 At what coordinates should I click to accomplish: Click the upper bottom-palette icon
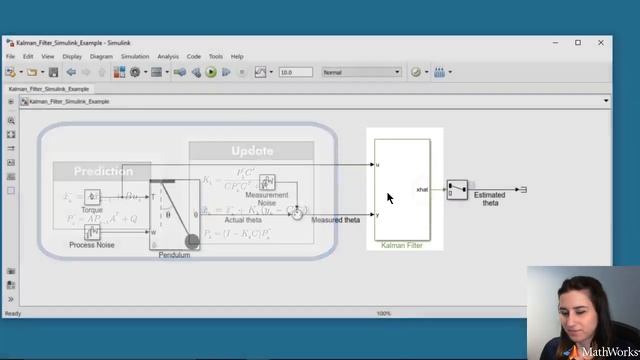(11, 271)
